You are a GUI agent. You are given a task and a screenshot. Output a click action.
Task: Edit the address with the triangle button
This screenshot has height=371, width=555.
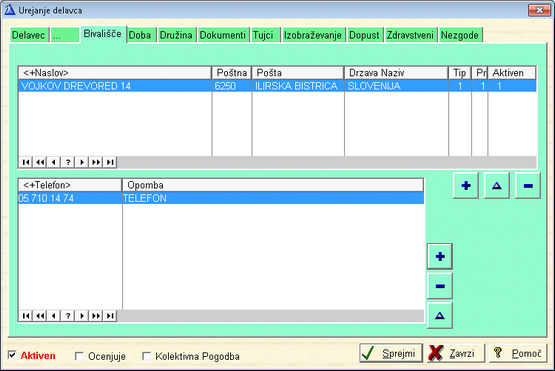(x=497, y=186)
